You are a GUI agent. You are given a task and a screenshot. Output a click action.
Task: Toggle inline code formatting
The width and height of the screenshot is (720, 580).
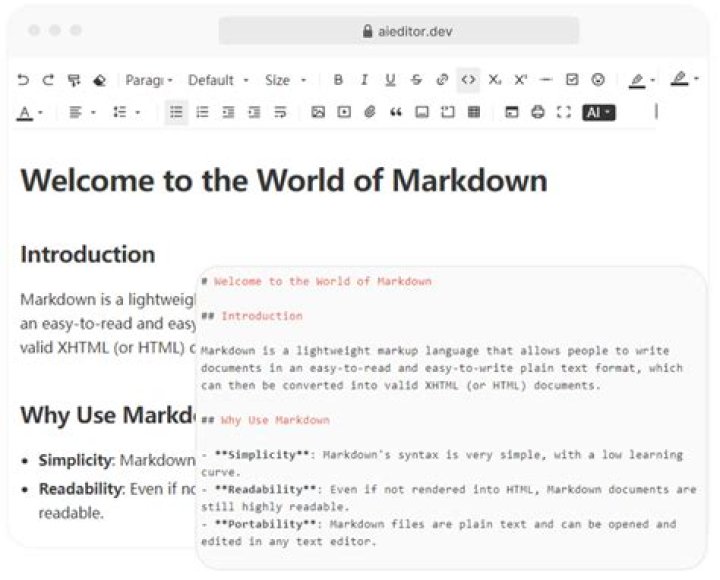coord(468,80)
